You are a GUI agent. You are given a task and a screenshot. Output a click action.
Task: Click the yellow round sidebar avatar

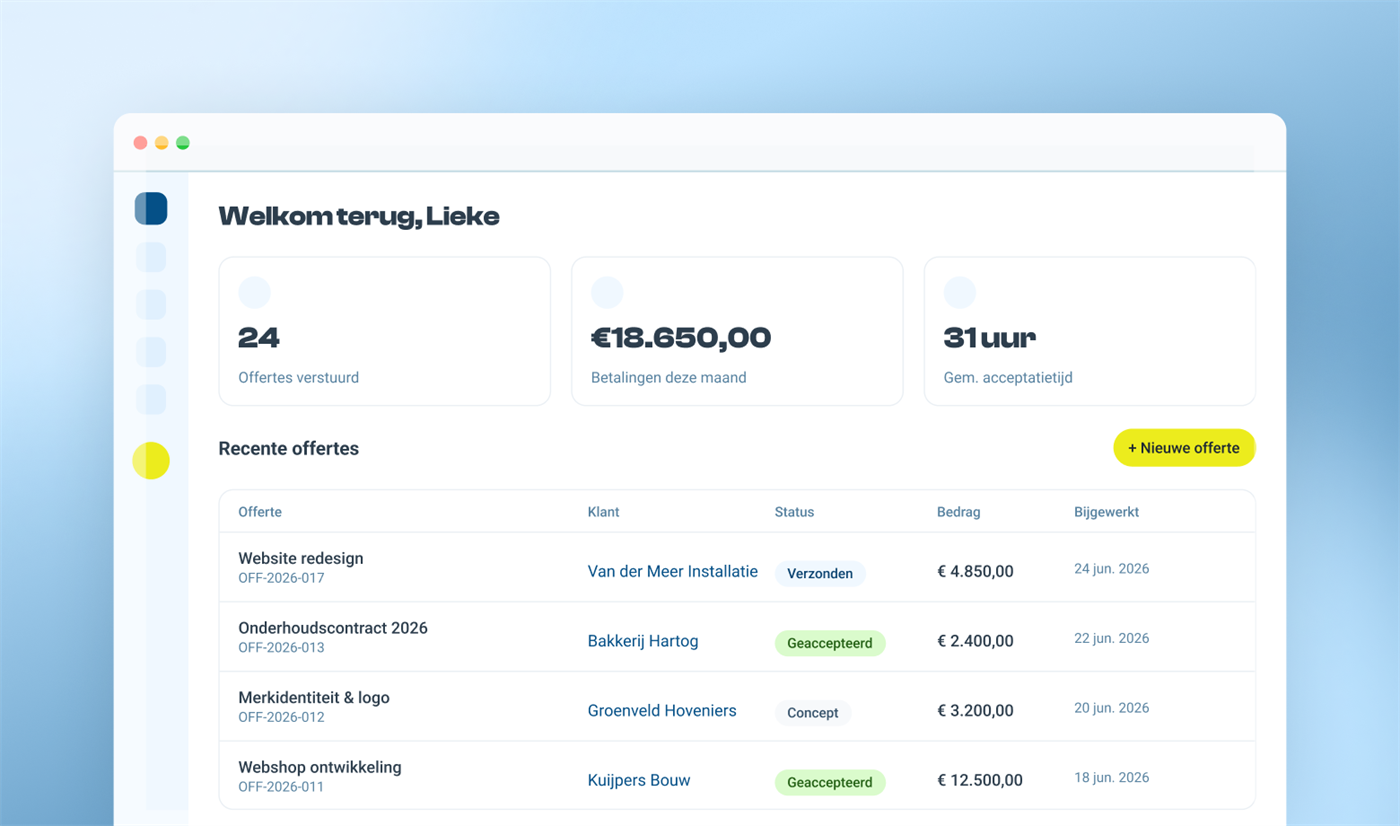coord(151,461)
